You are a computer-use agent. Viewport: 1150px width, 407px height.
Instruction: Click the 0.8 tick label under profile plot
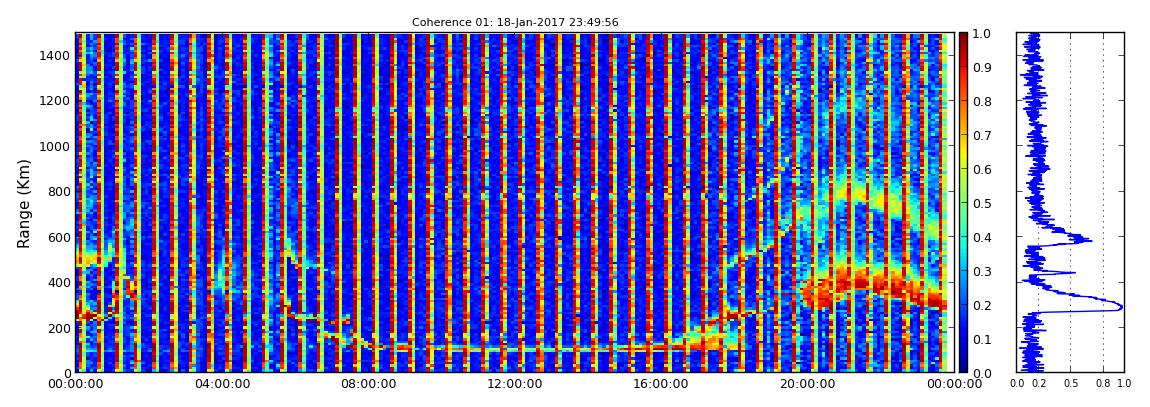[1103, 384]
